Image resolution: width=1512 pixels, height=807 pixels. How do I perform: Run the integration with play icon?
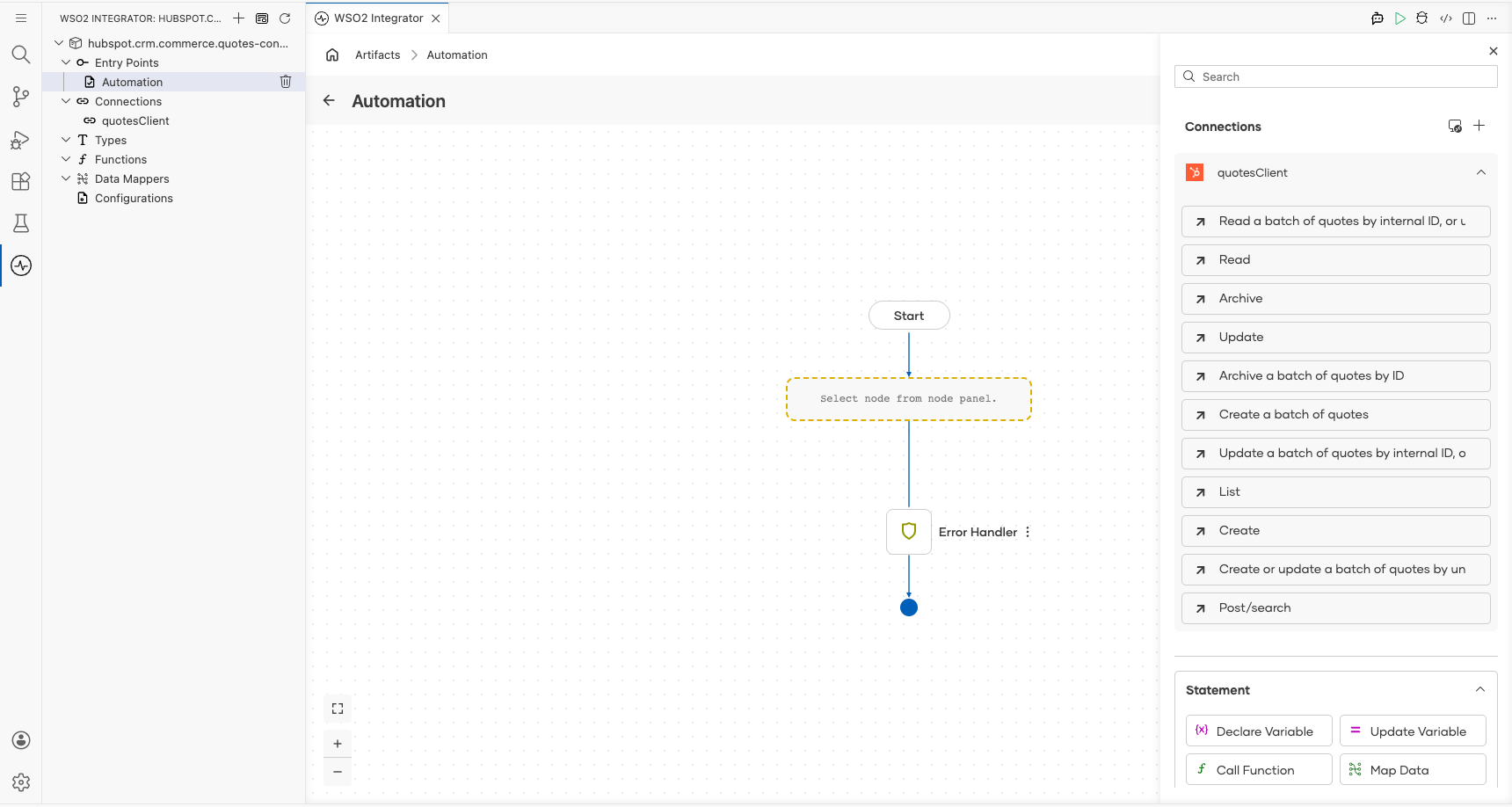1400,18
